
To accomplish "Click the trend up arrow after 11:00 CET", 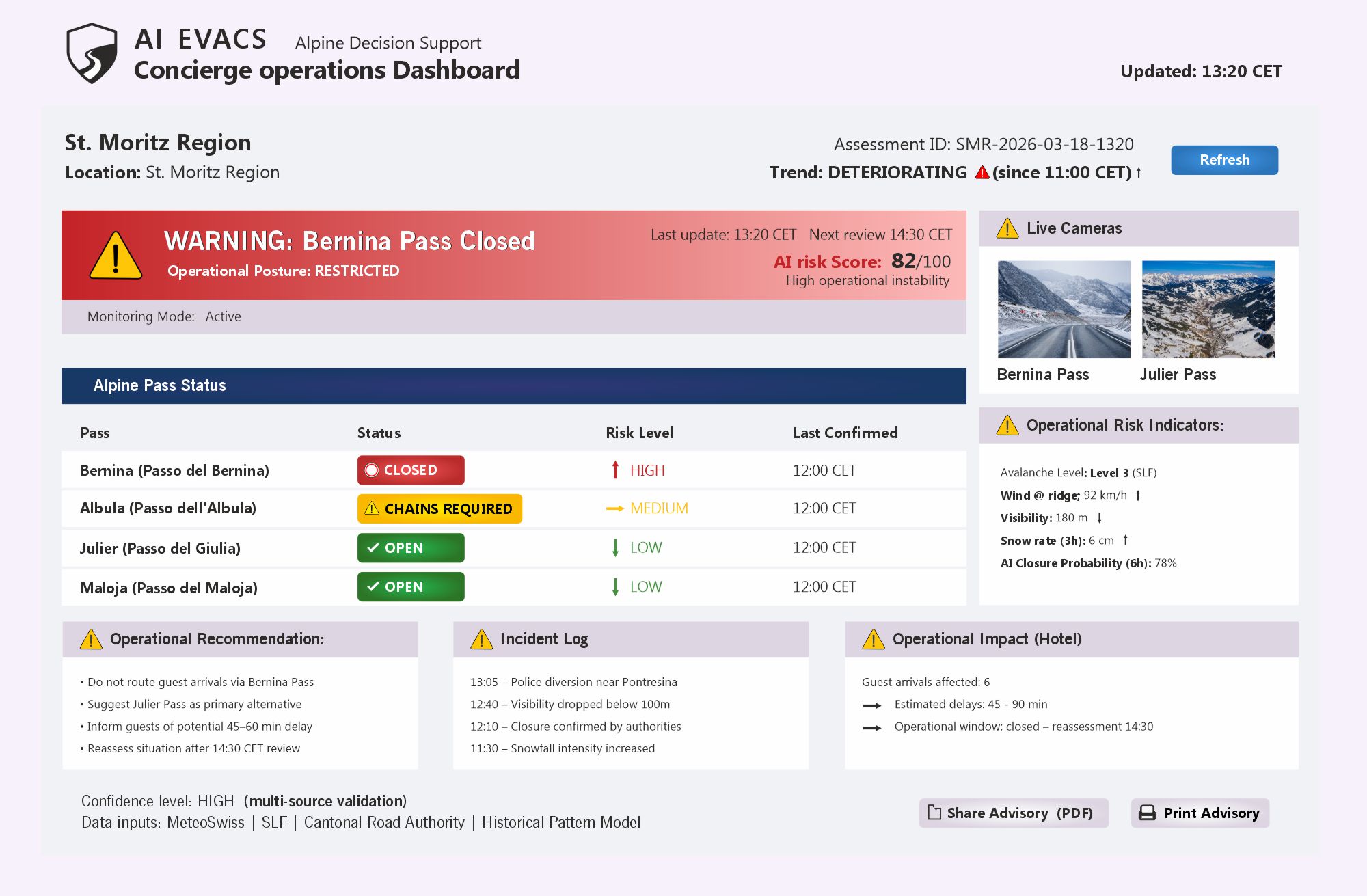I will click(1139, 173).
